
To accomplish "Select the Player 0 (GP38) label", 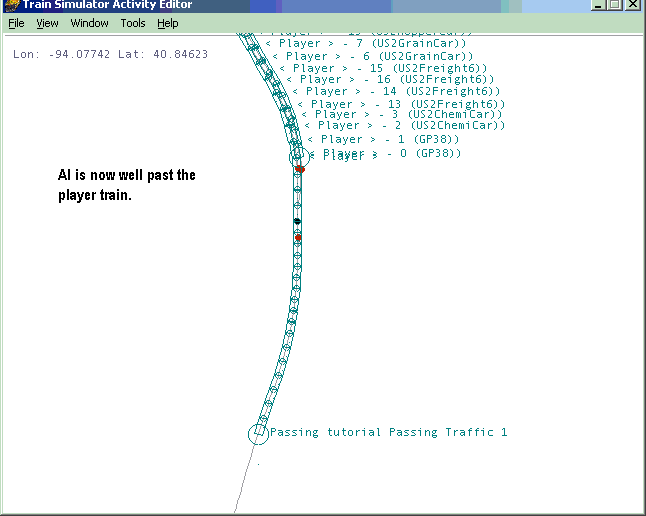I will click(x=385, y=154).
